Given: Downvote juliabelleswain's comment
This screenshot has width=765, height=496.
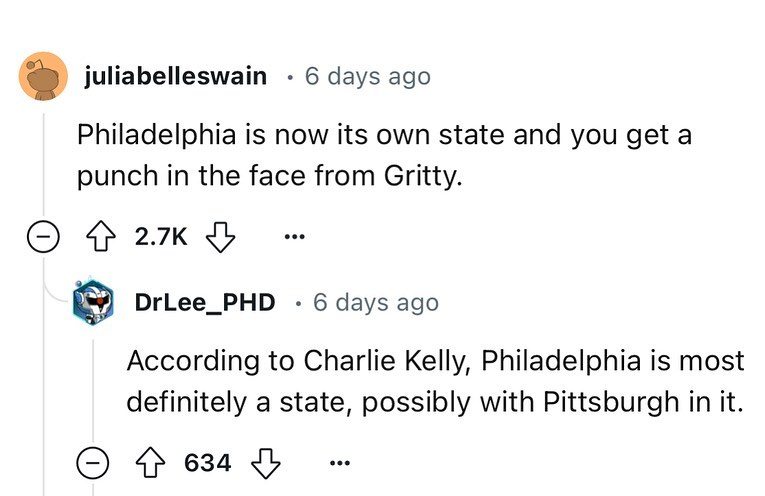Looking at the screenshot, I should 217,240.
